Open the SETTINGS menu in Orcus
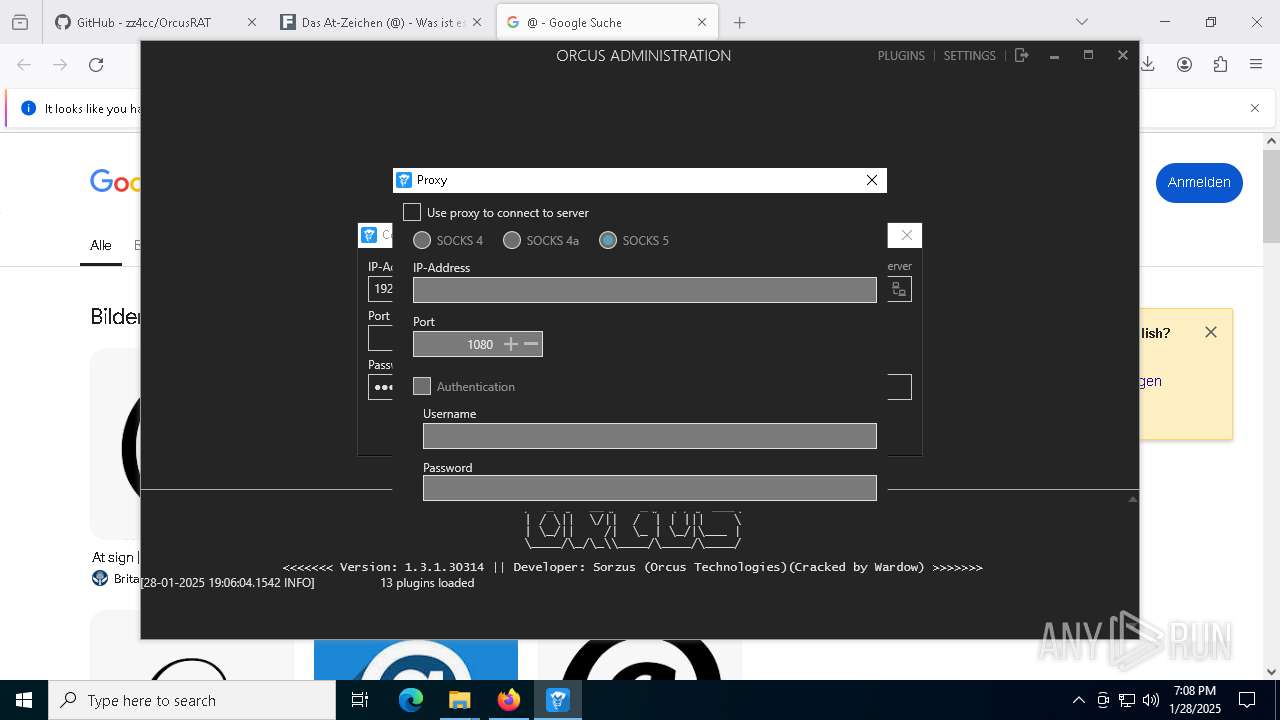Image resolution: width=1280 pixels, height=720 pixels. coord(970,56)
